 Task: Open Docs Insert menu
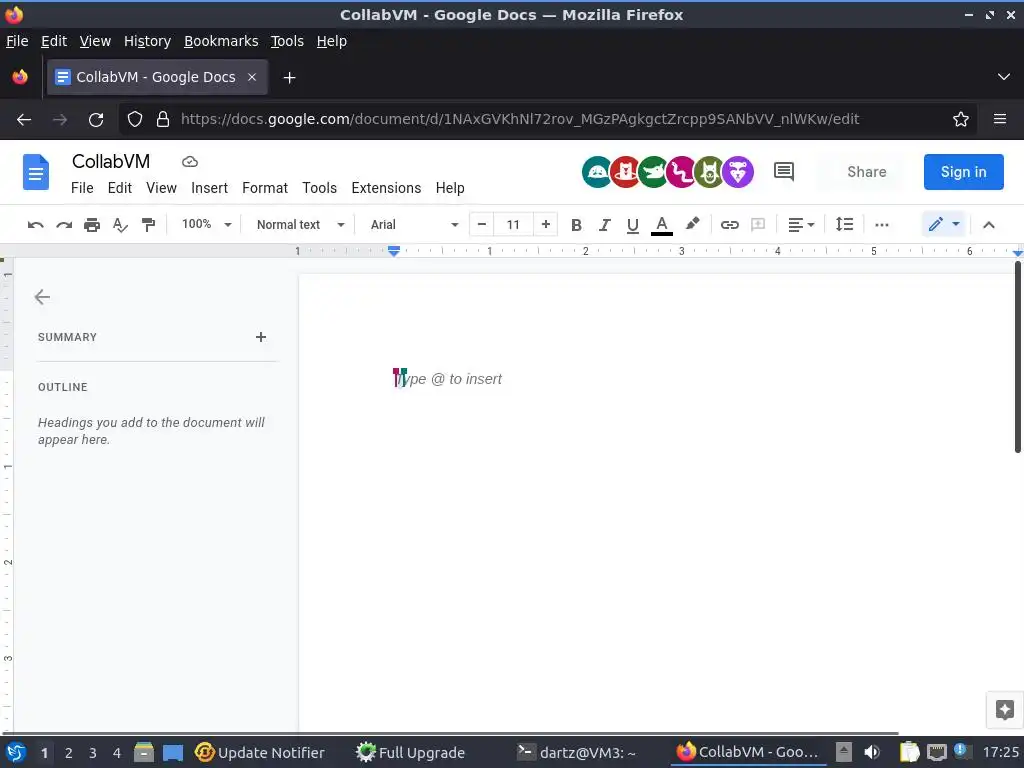[209, 188]
